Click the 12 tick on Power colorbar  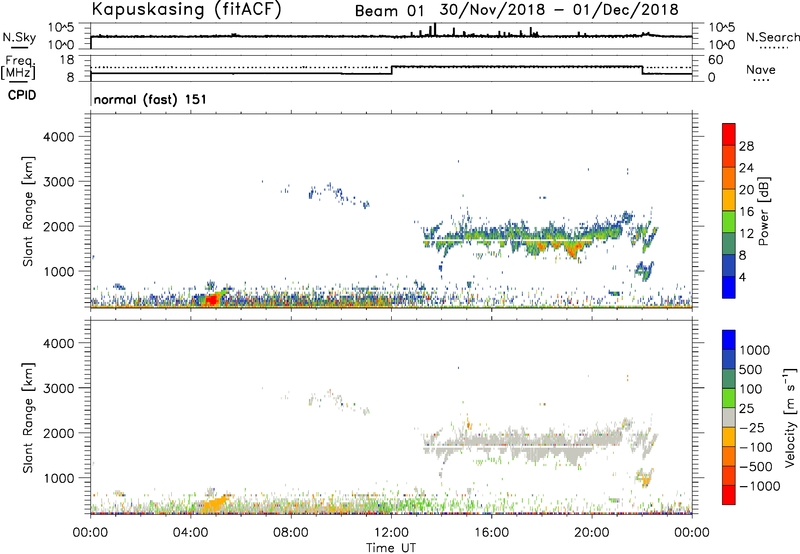[x=746, y=234]
